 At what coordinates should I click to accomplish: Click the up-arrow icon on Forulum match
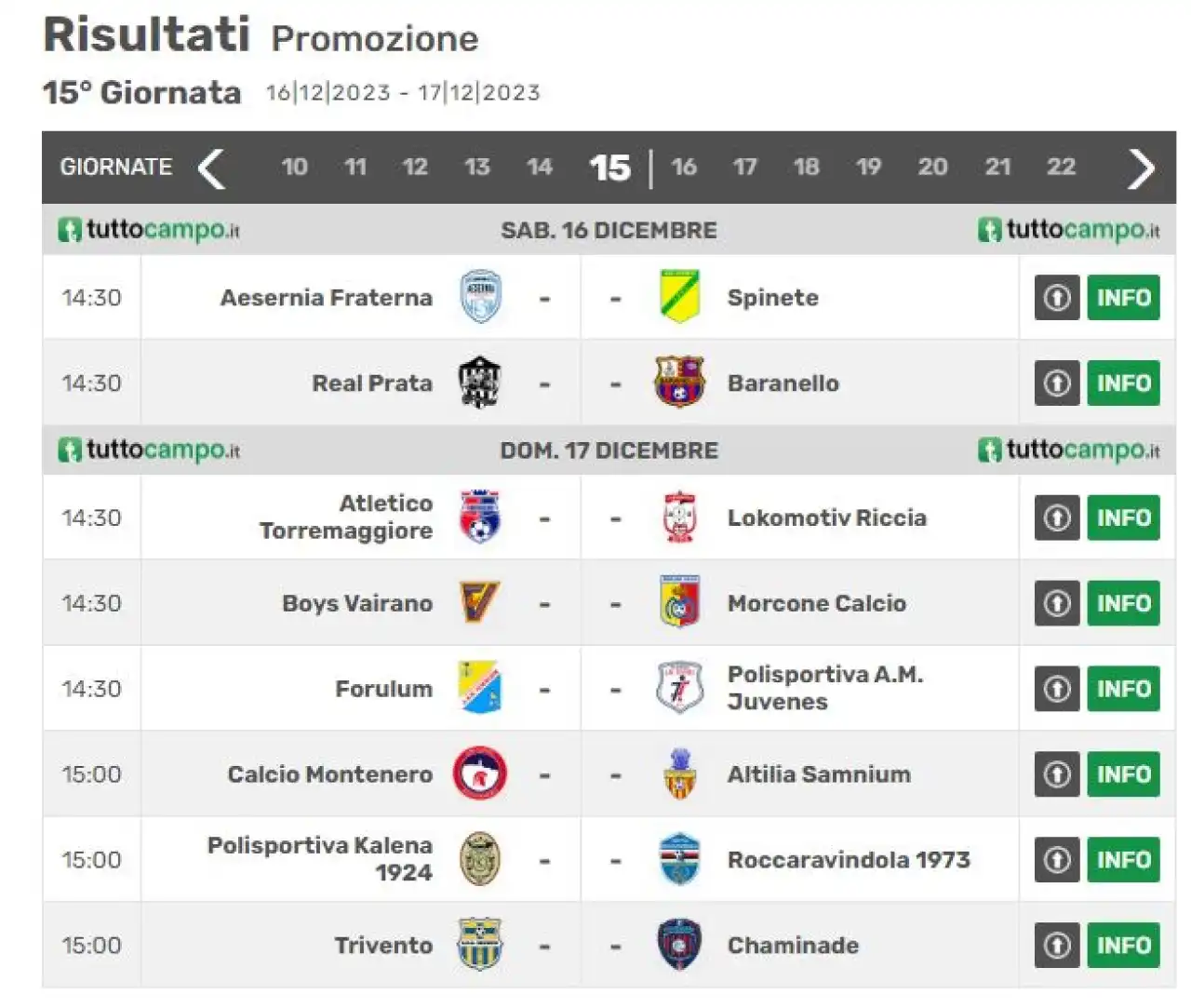(x=1057, y=688)
